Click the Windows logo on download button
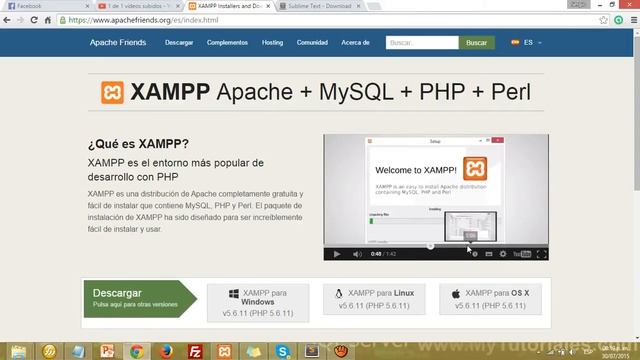 click(x=234, y=293)
